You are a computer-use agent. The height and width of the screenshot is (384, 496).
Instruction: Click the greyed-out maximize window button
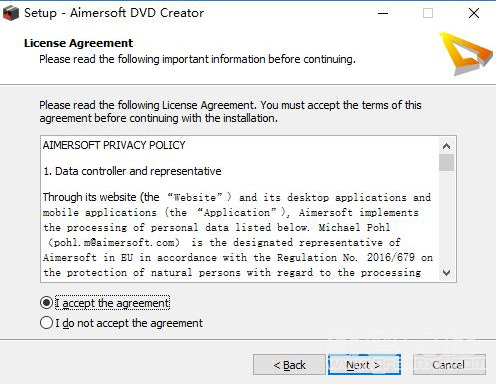point(428,13)
